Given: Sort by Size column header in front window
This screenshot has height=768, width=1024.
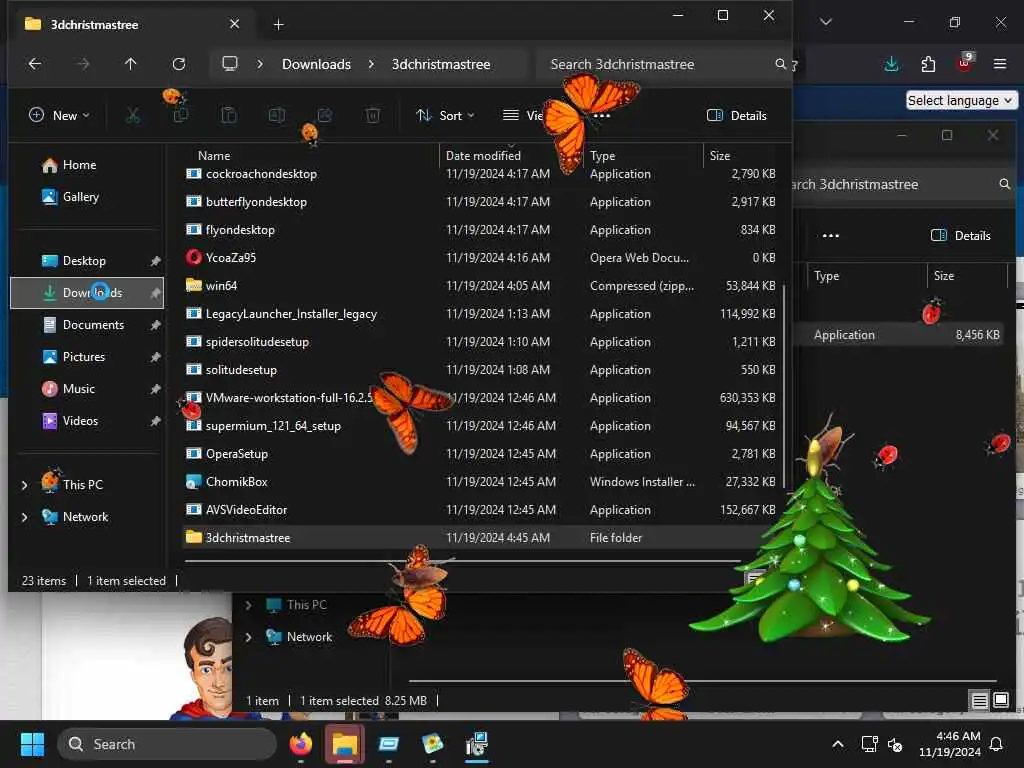Looking at the screenshot, I should (x=720, y=156).
